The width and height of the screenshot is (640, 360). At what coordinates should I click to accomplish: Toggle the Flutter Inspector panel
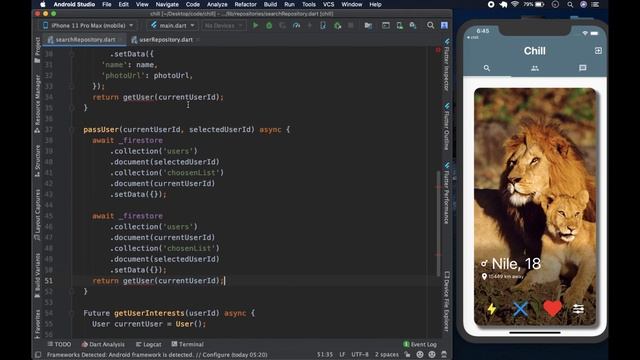(447, 64)
